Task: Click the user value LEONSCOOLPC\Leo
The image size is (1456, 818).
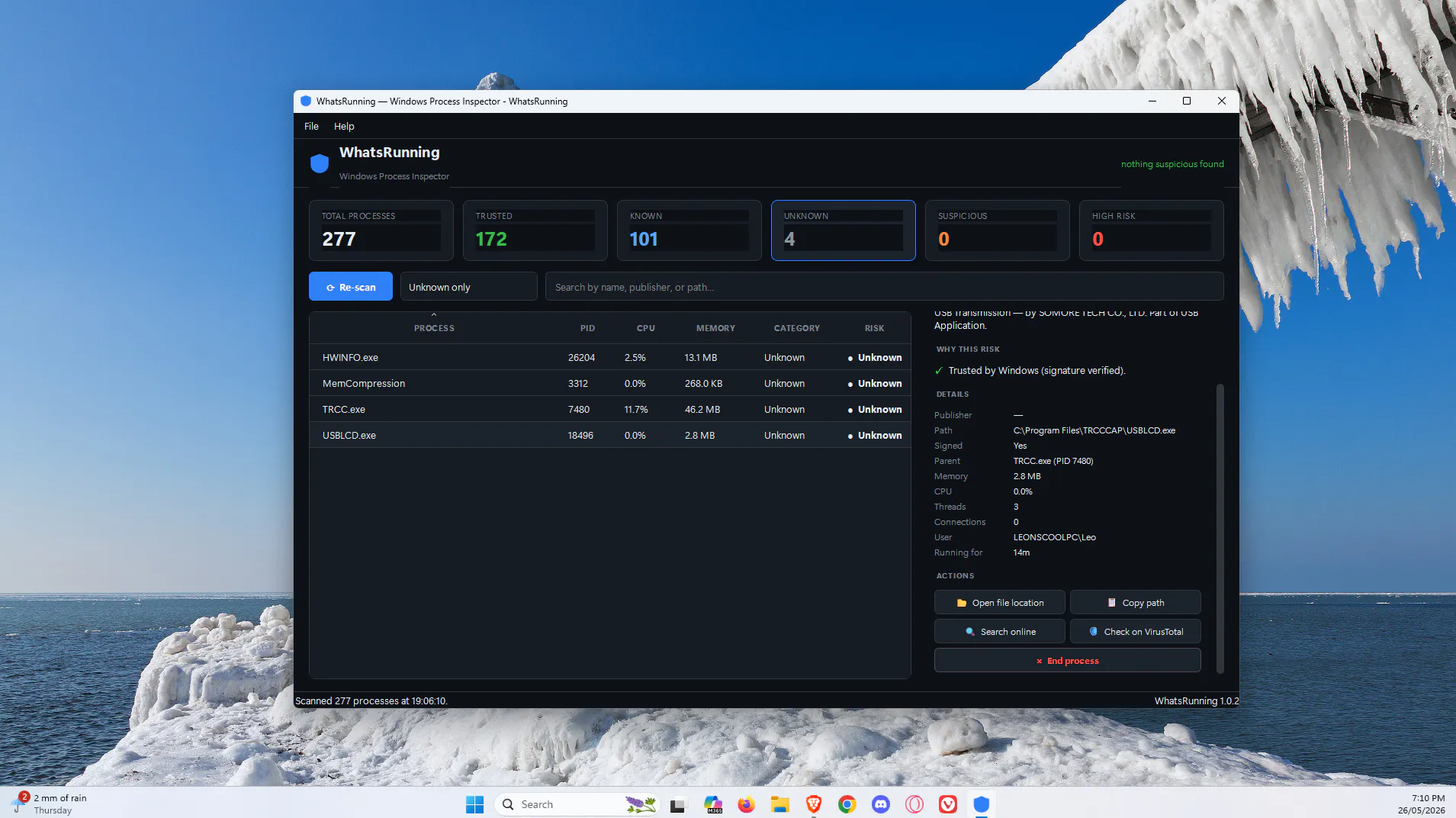Action: (x=1055, y=537)
